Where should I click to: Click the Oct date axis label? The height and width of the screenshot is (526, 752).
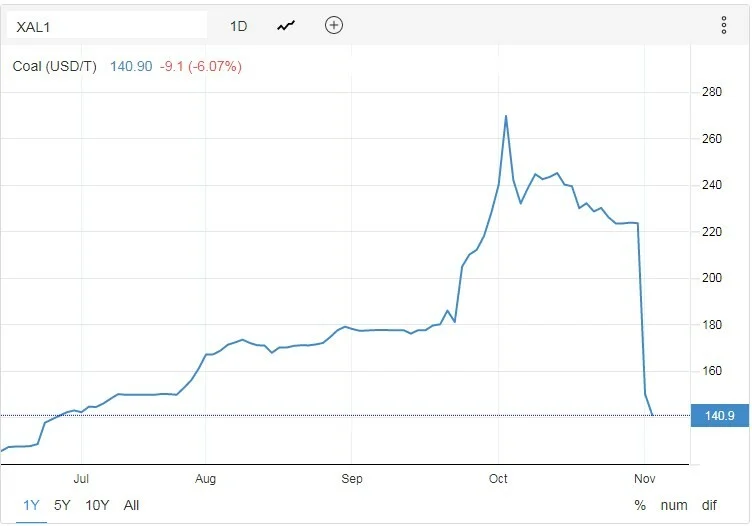(498, 479)
